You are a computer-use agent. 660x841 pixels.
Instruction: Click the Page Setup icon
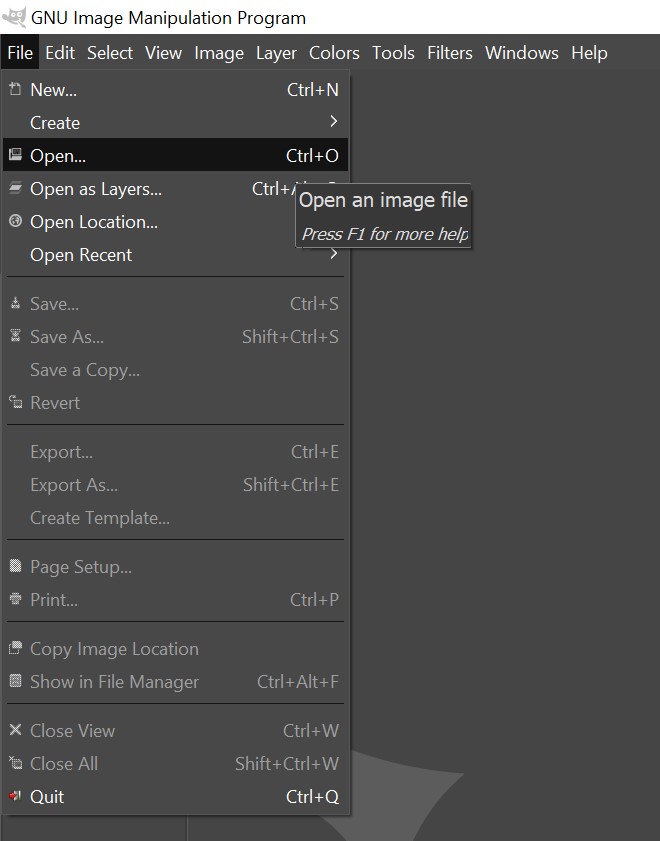[x=16, y=566]
